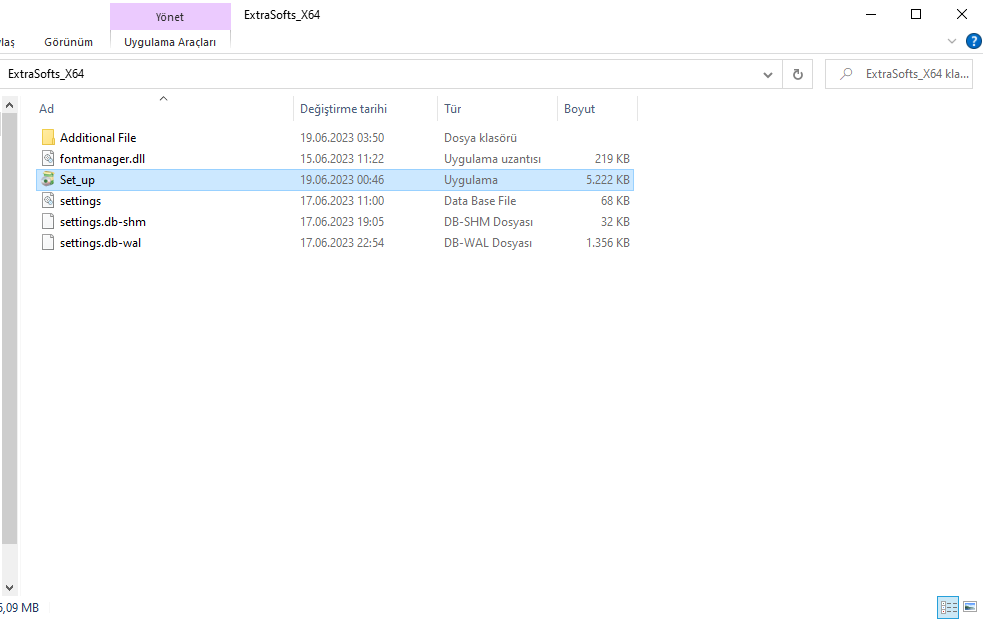Click the DB-SHM Dosyası type cell
983x620 pixels.
488,221
